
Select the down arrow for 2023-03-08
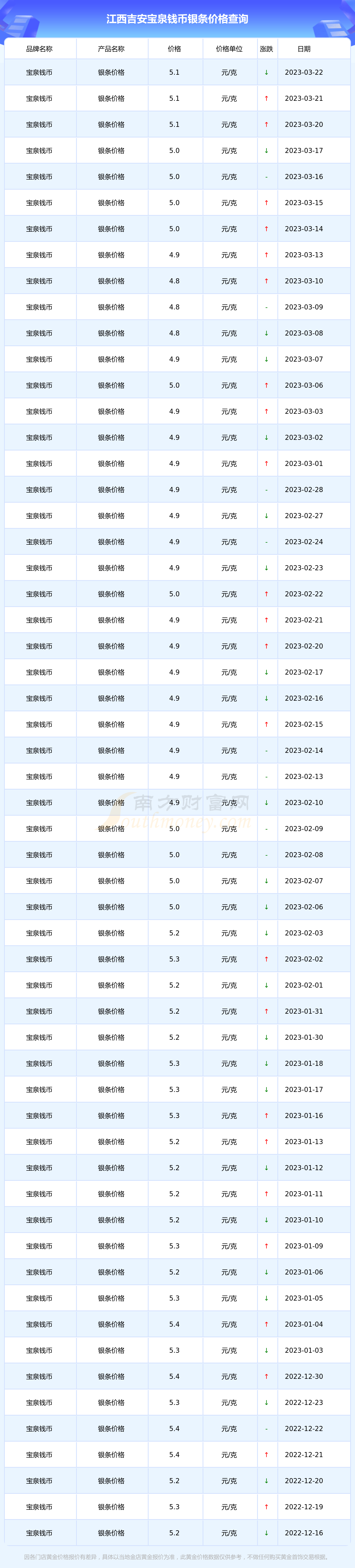(x=267, y=334)
